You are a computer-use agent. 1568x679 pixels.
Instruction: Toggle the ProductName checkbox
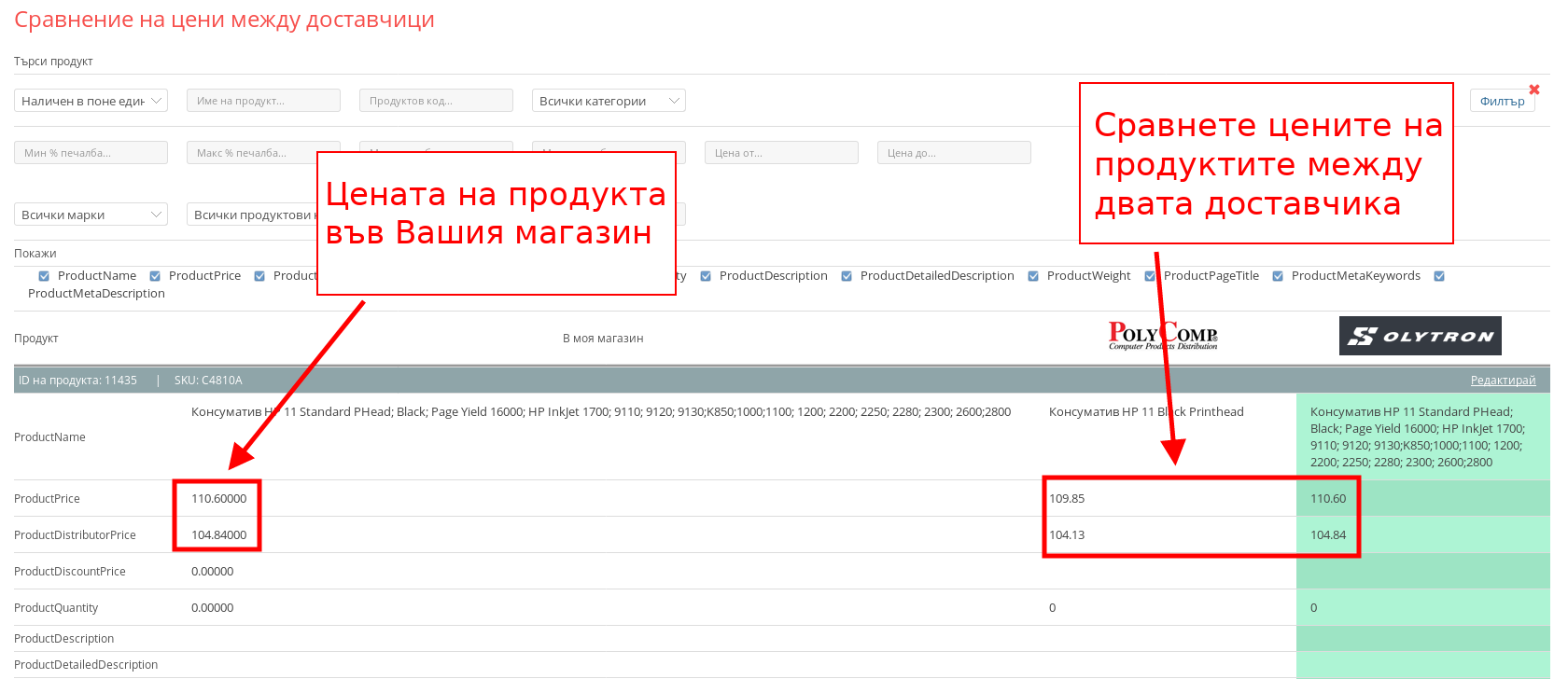(44, 276)
